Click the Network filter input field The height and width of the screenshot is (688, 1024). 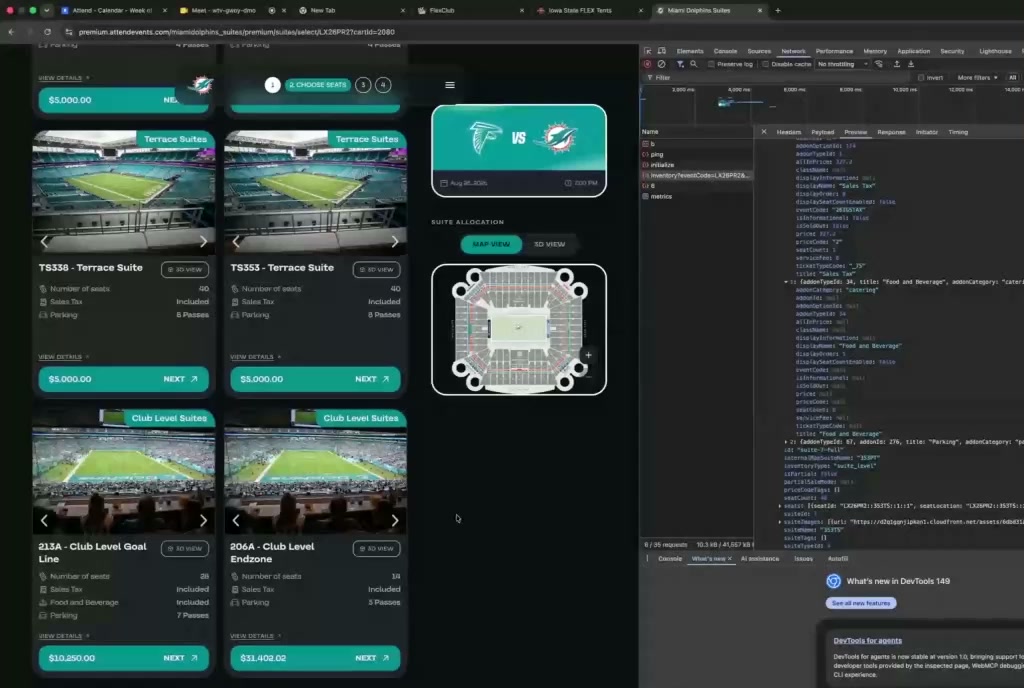[x=777, y=78]
